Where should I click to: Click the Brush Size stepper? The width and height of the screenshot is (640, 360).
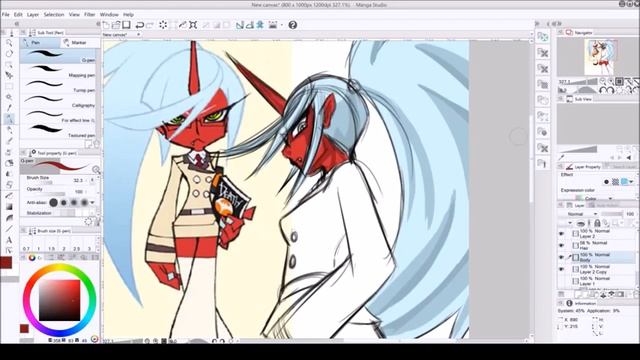(x=93, y=180)
